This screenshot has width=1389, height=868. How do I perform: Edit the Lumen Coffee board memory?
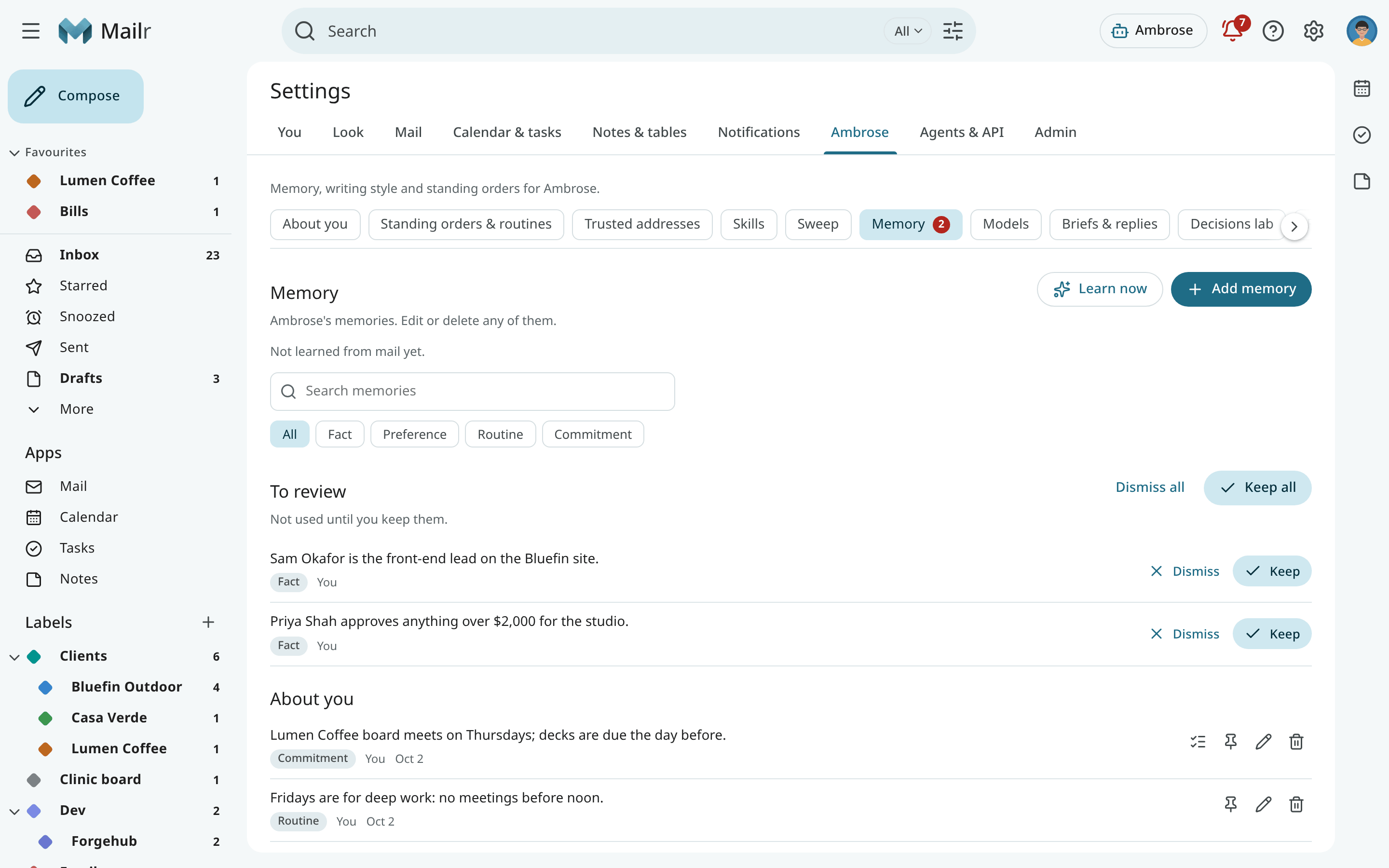click(x=1263, y=742)
